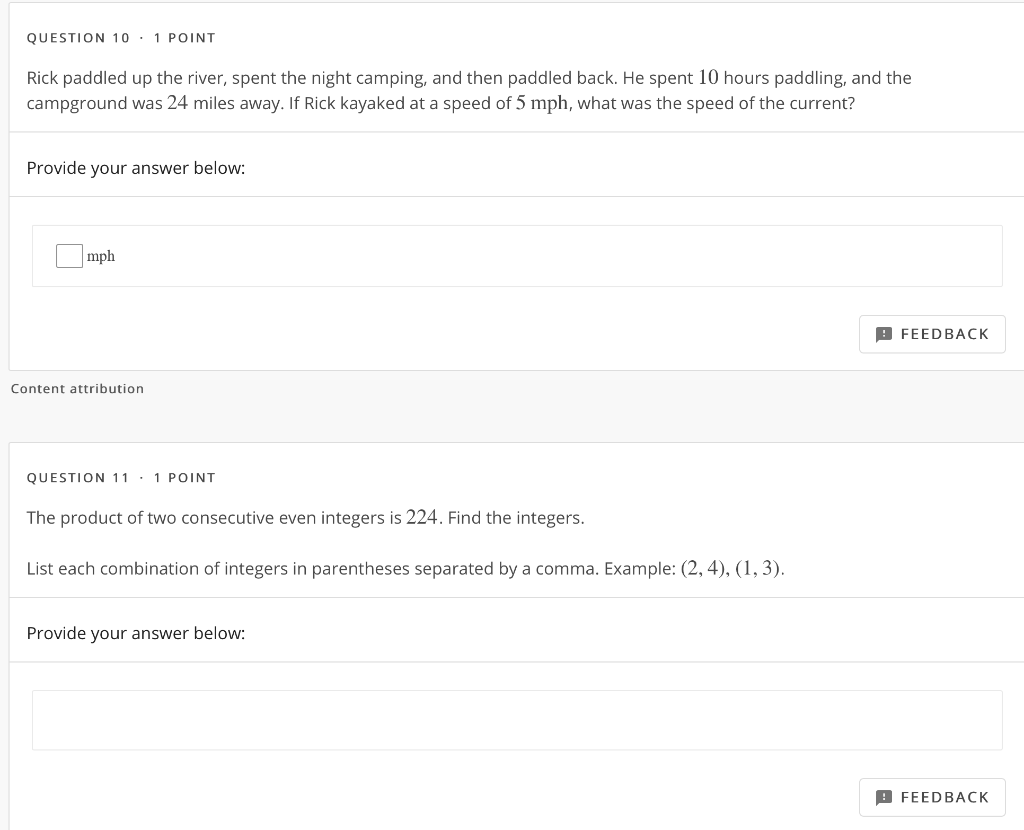Screen dimensions: 1024x830
Task: Select the exclamation icon inside the upper FEEDBACK button
Action: point(884,334)
